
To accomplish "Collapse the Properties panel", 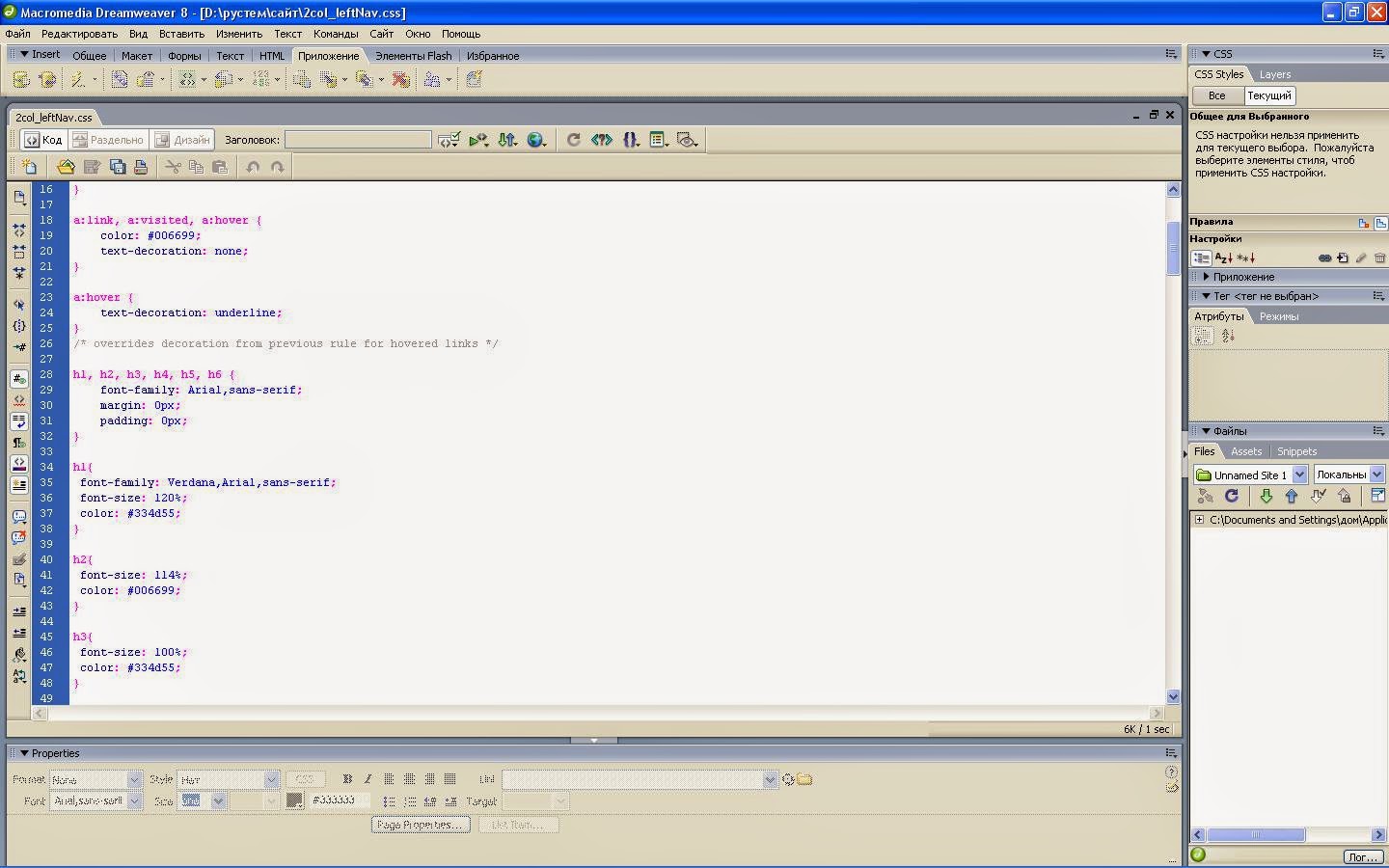I will coord(24,753).
